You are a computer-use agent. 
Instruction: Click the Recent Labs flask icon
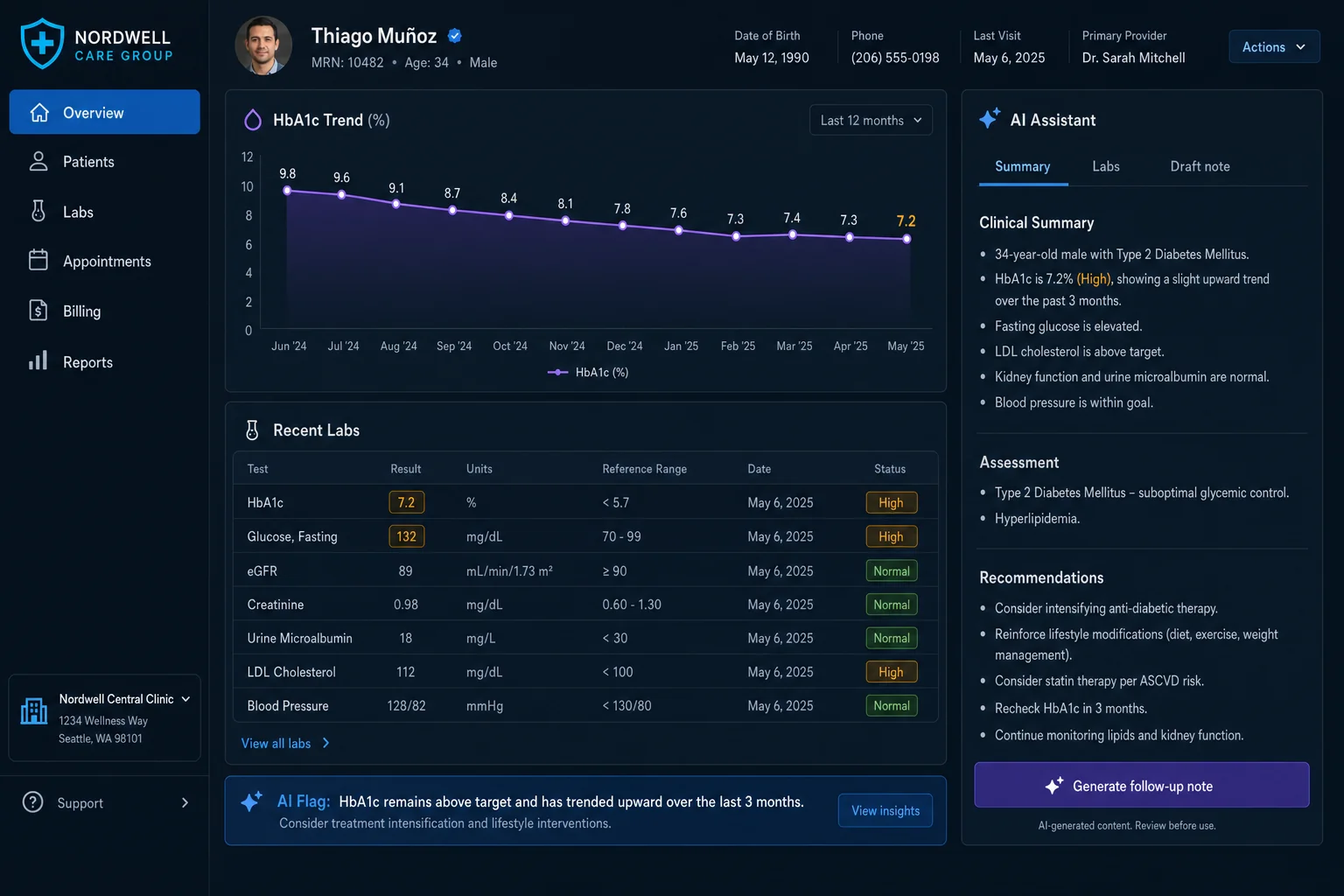click(252, 430)
